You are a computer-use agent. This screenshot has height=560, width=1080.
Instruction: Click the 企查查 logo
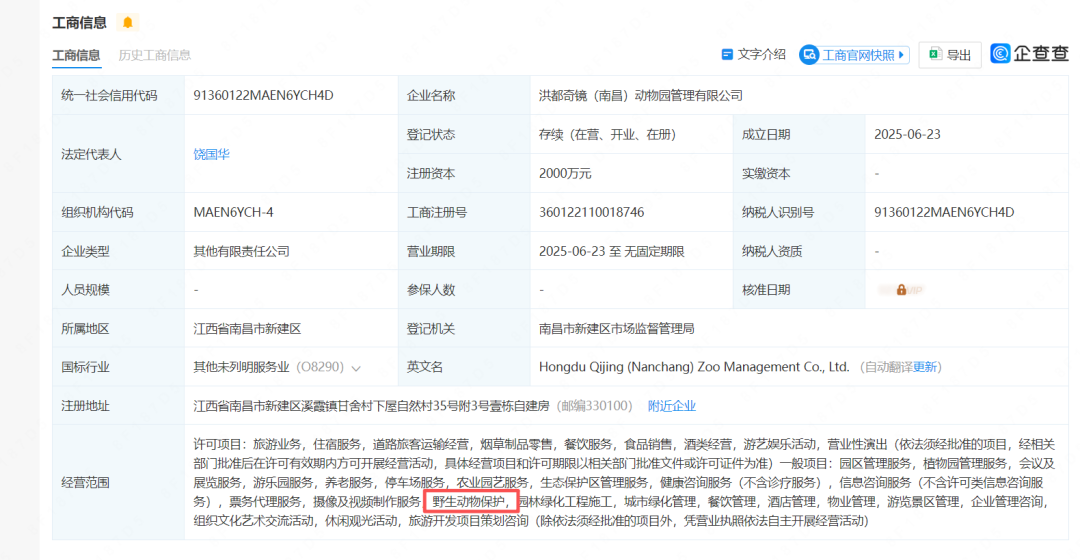pos(1029,54)
